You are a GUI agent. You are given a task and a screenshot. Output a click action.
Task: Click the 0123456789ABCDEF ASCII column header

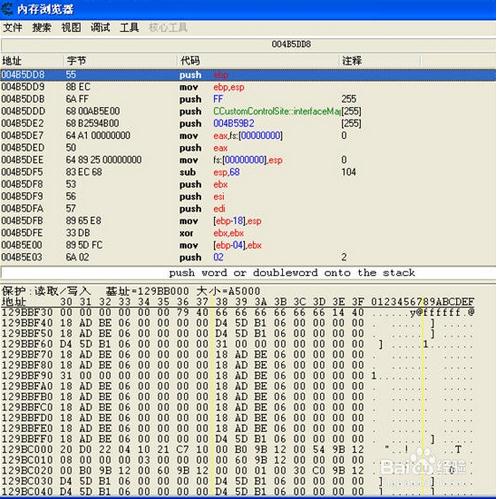coord(423,302)
